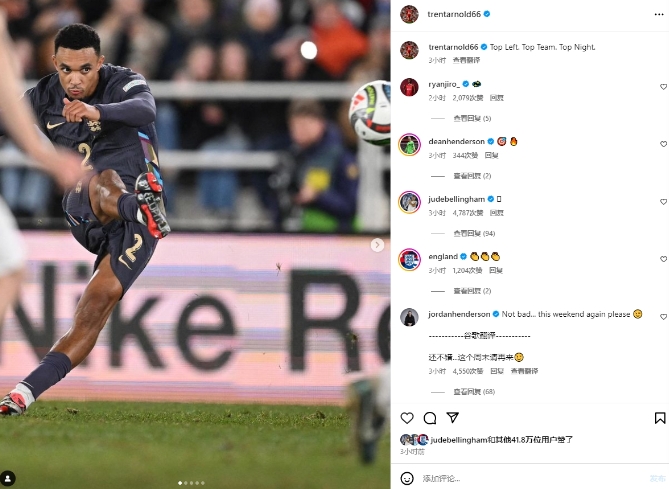Viewport: 669px width, 489px height.
Task: Select the second carousel dot indicator
Action: [x=186, y=483]
